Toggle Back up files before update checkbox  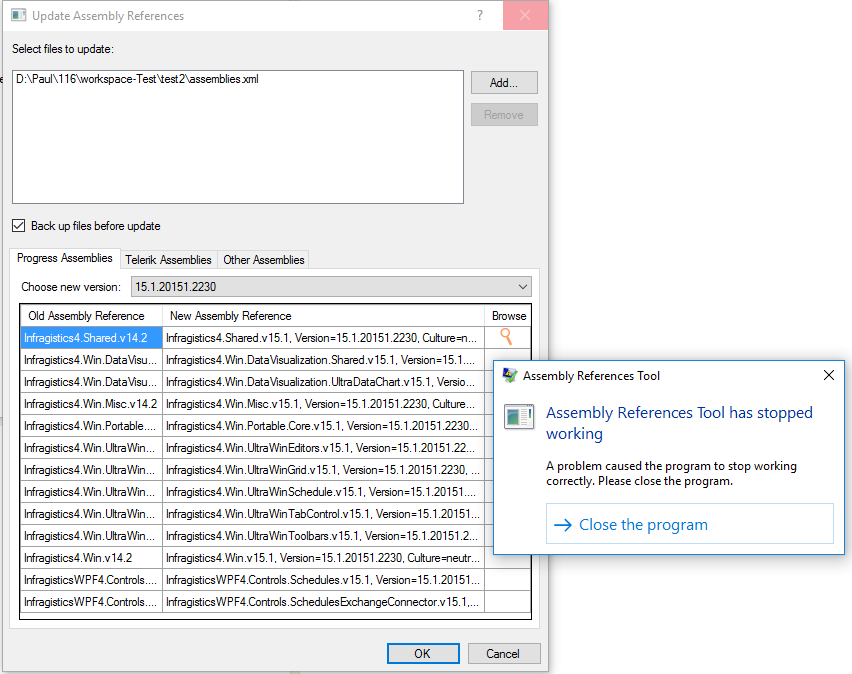pos(19,226)
